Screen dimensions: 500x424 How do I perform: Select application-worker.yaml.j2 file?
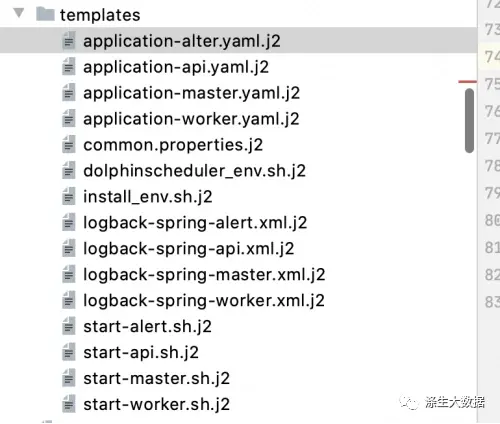191,119
